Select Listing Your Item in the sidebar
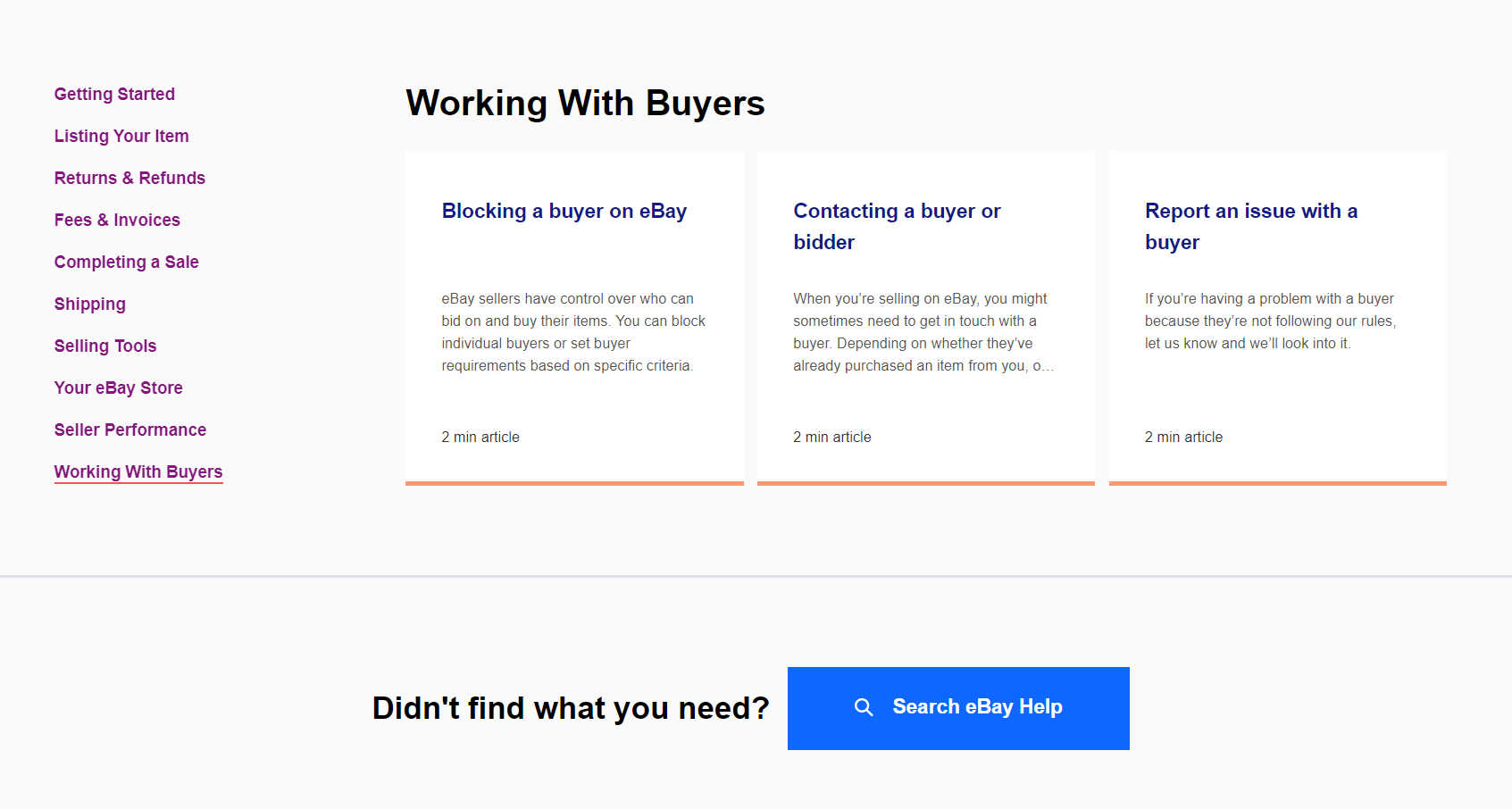The width and height of the screenshot is (1512, 809). (x=121, y=136)
